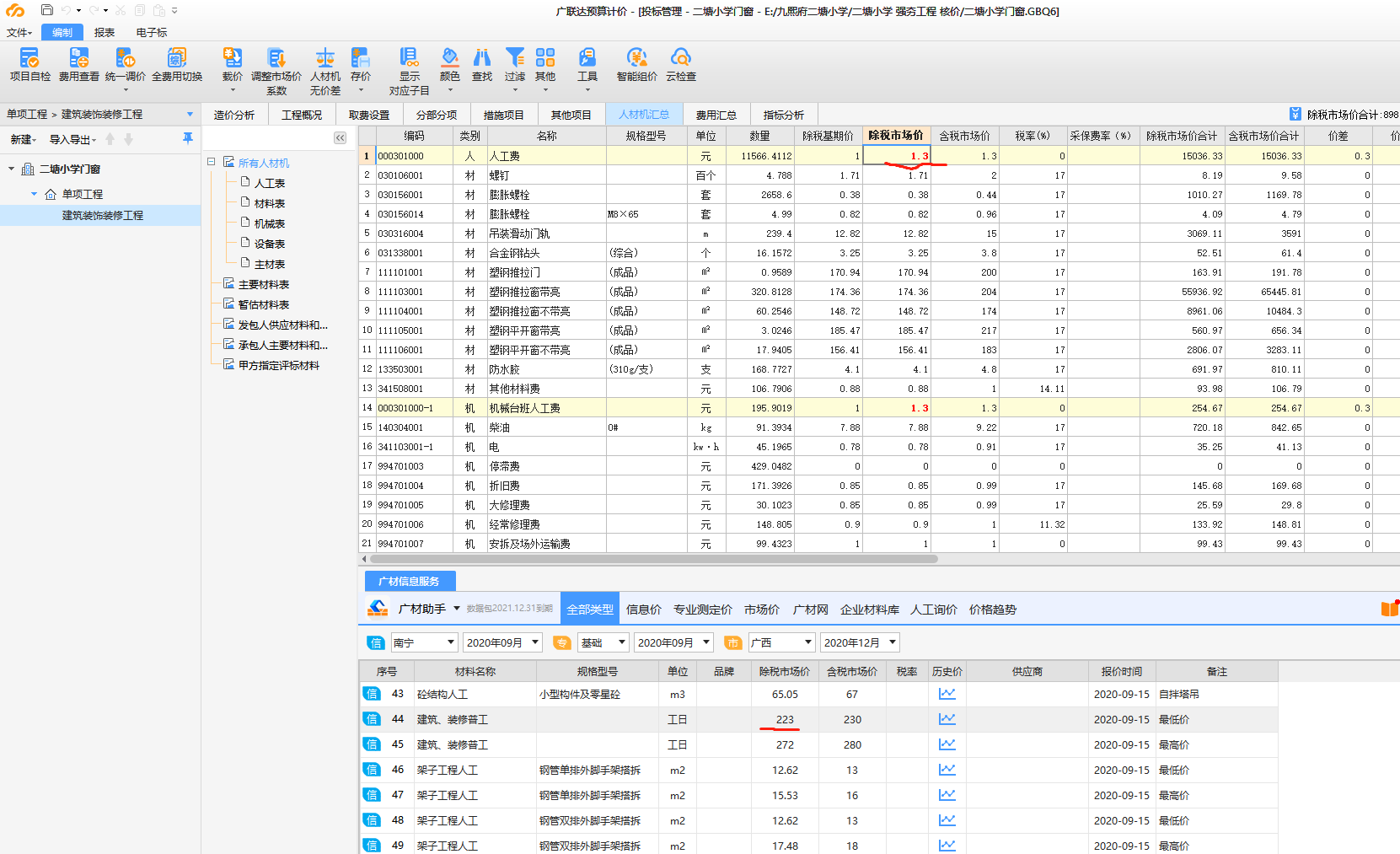Click the 信 badge on row 45
Image resolution: width=1400 pixels, height=854 pixels.
pos(372,744)
